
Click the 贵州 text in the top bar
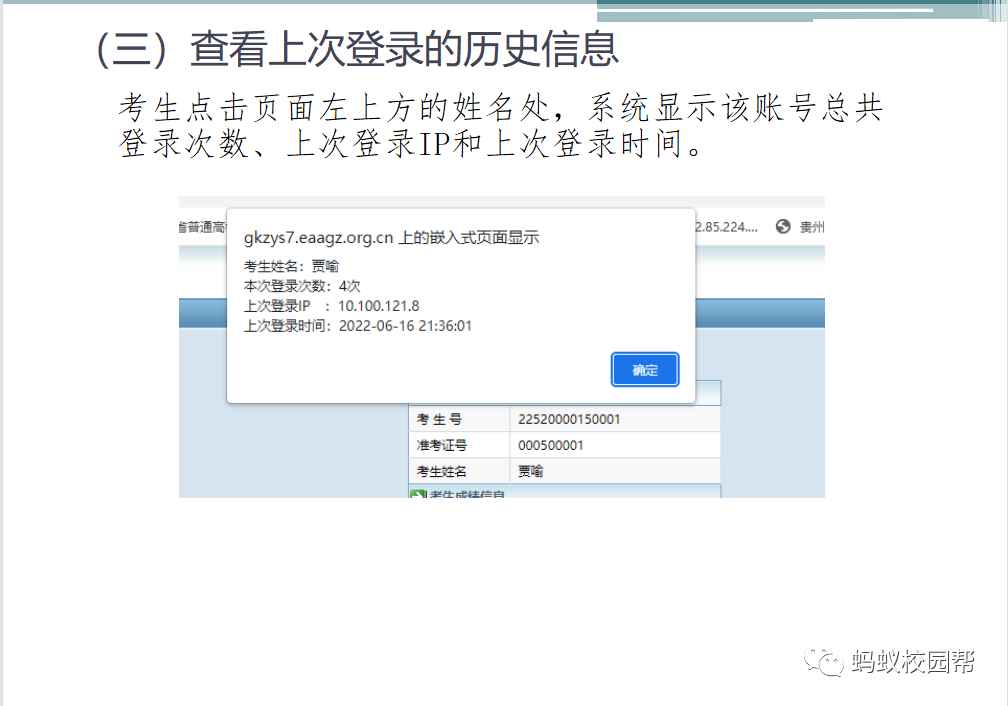[811, 227]
